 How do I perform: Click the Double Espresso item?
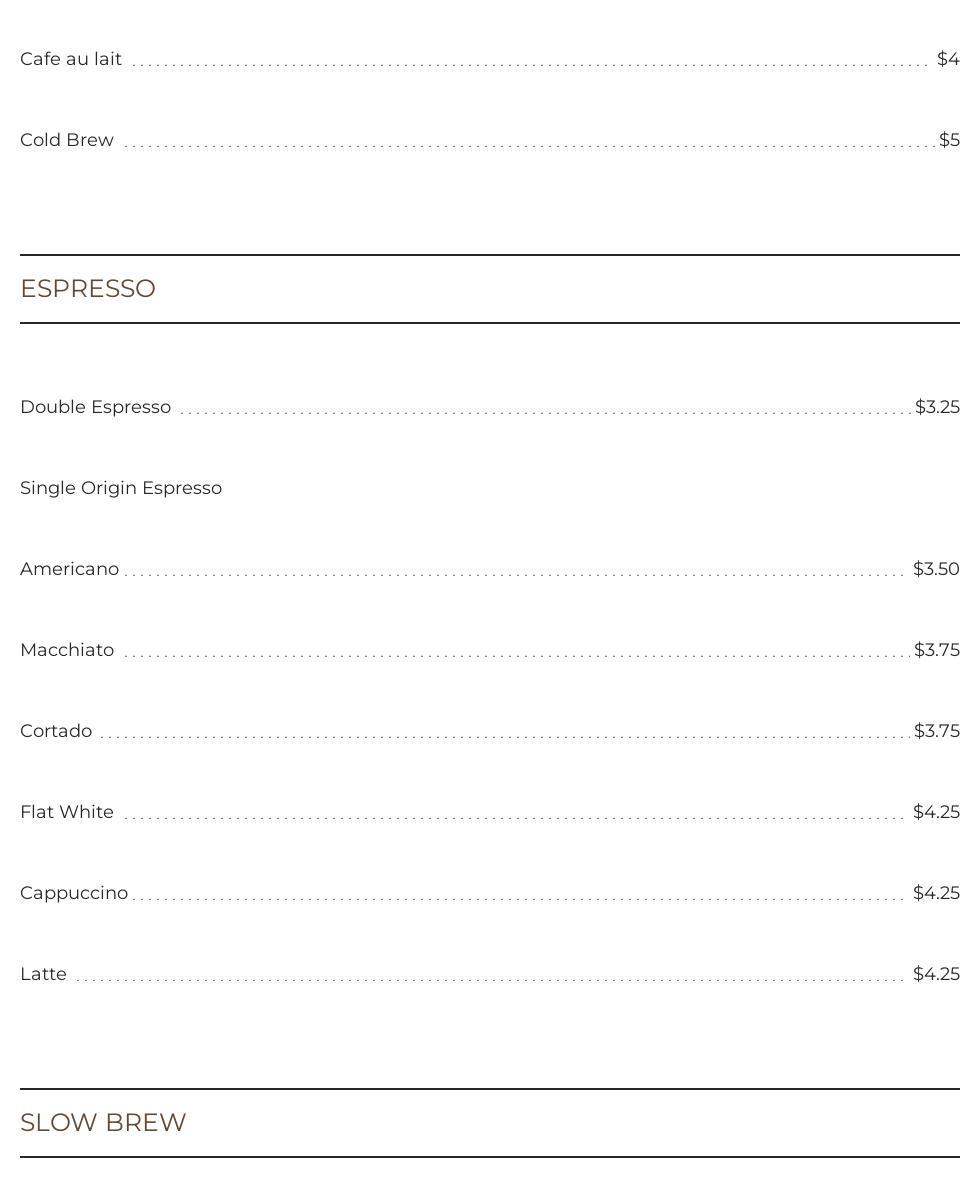pos(95,407)
